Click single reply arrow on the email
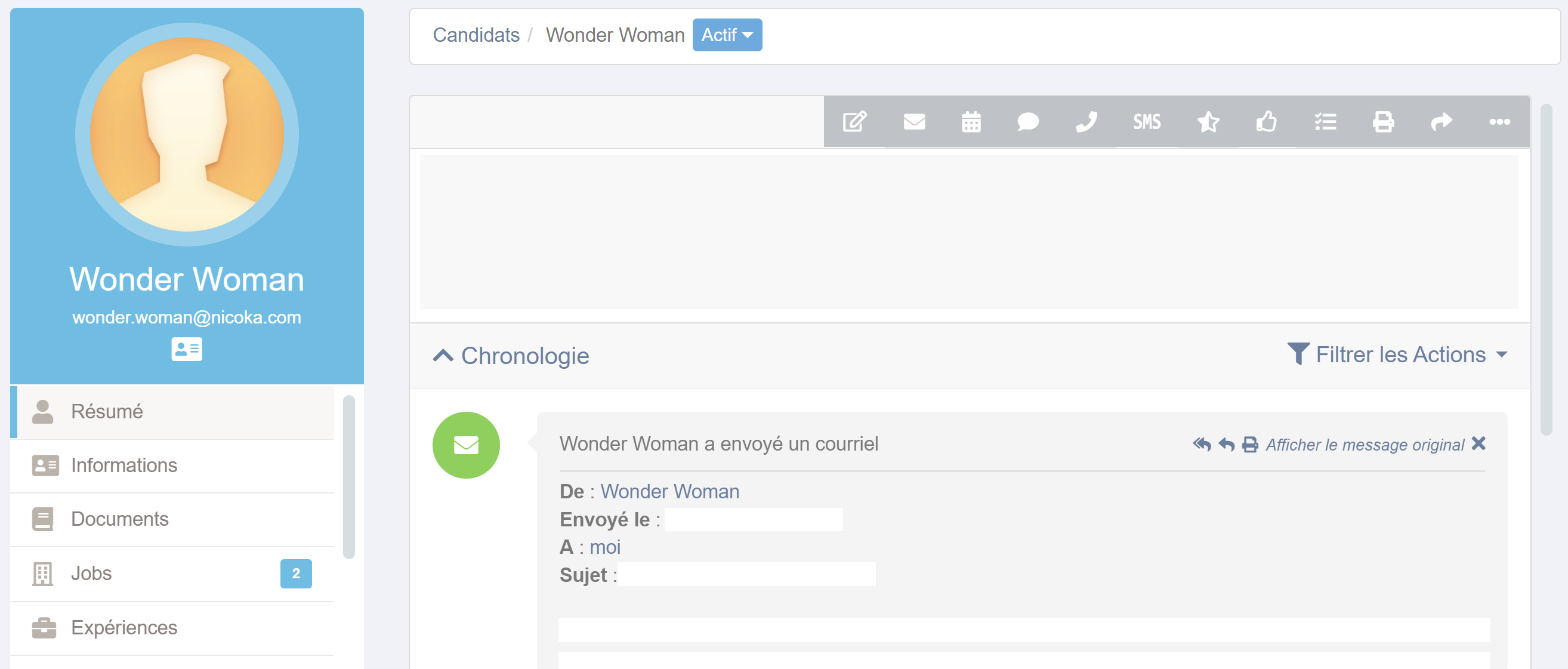Screen dimensions: 1568x669 point(1227,445)
